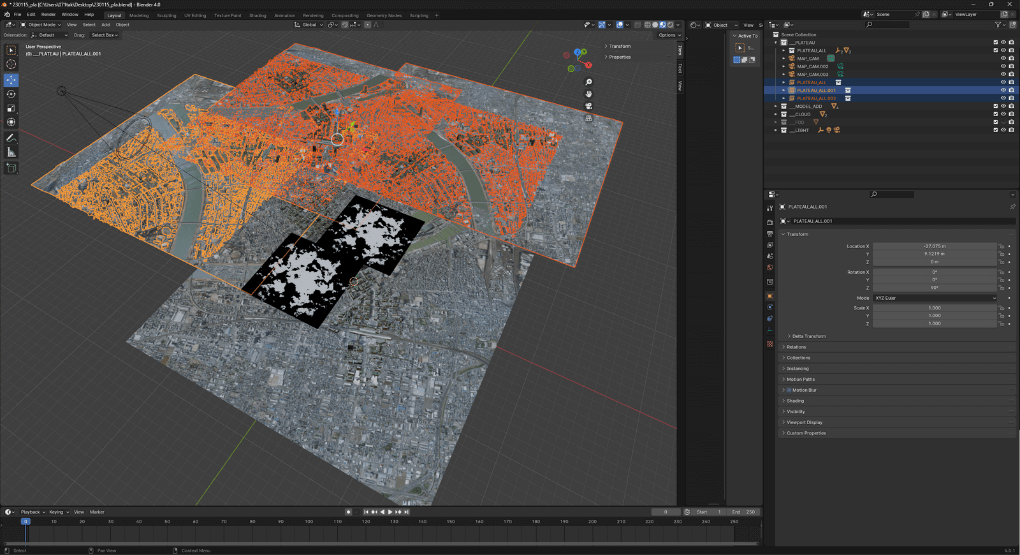
Task: Open the File menu
Action: click(x=18, y=14)
